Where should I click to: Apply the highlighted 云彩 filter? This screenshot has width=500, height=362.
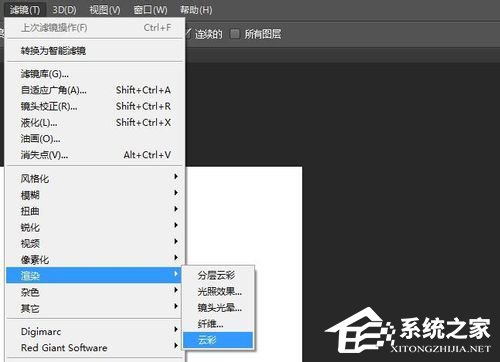click(x=218, y=340)
